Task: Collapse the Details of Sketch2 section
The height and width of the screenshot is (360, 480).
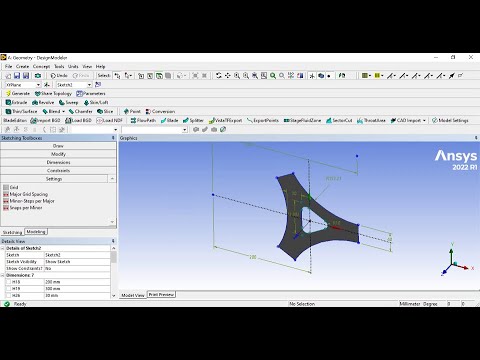Action: (3, 248)
